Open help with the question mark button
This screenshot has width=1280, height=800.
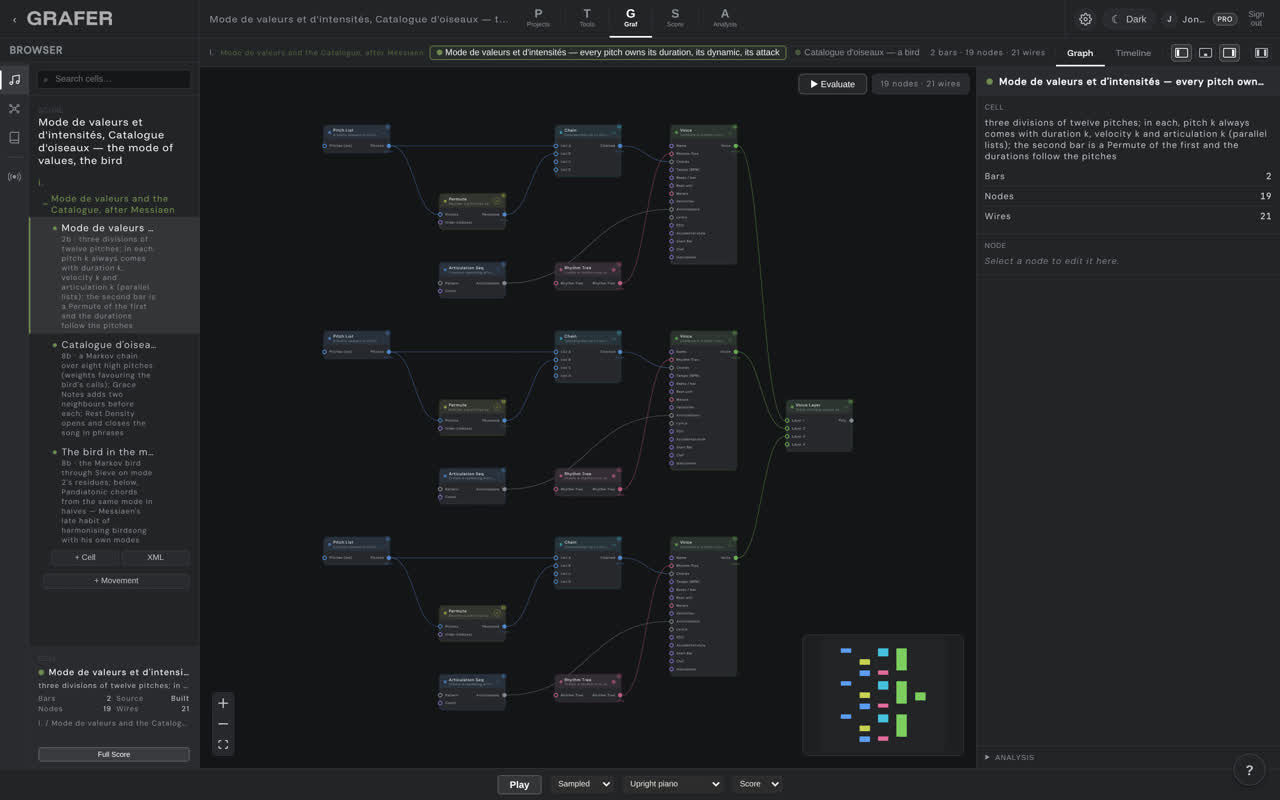[1249, 770]
